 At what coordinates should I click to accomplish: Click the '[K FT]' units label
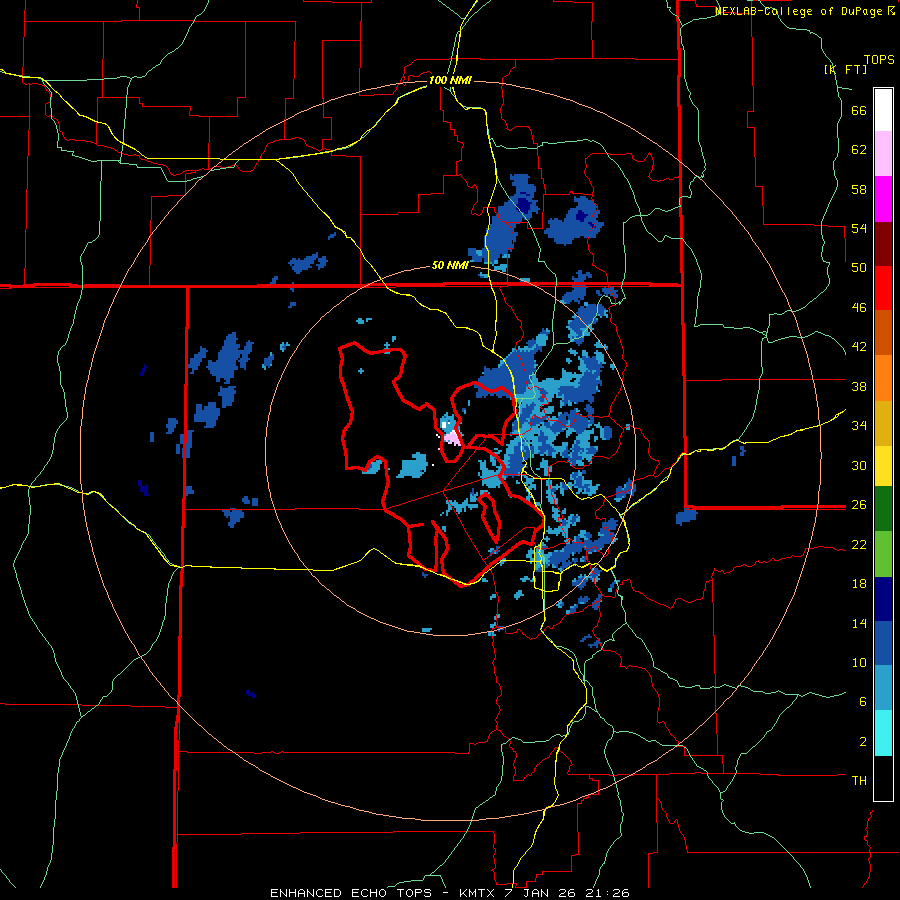[845, 69]
